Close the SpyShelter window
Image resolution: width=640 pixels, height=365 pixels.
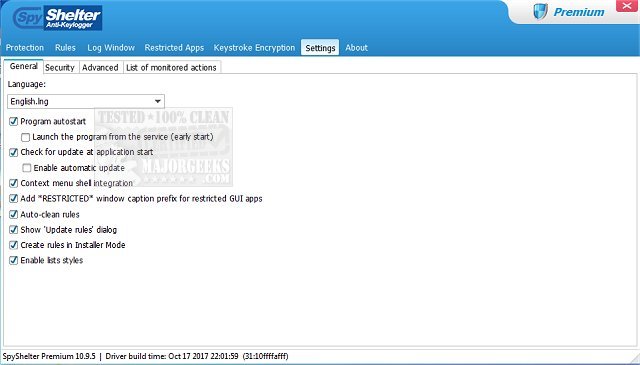[x=627, y=6]
